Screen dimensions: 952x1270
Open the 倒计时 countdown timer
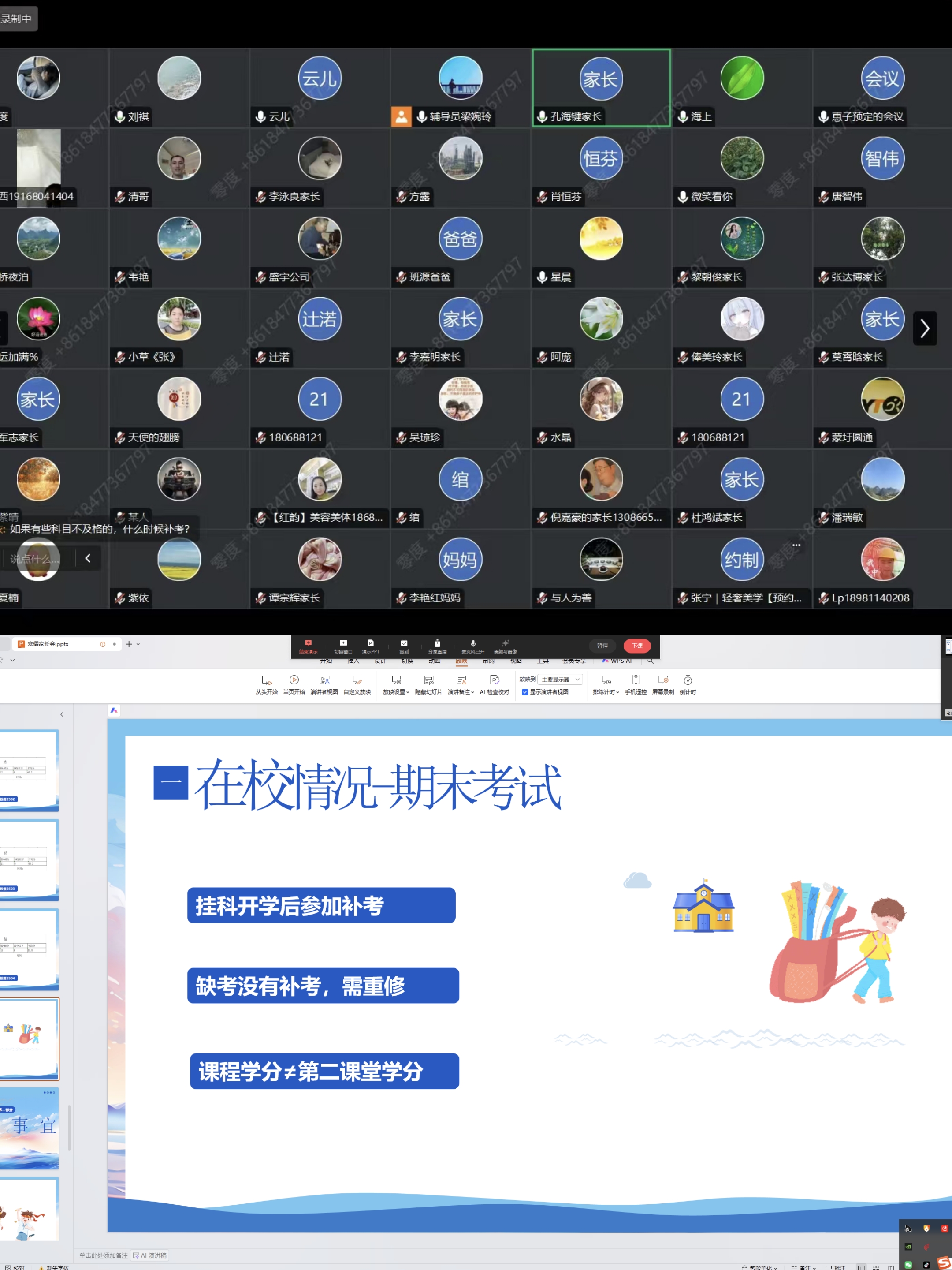[x=688, y=680]
